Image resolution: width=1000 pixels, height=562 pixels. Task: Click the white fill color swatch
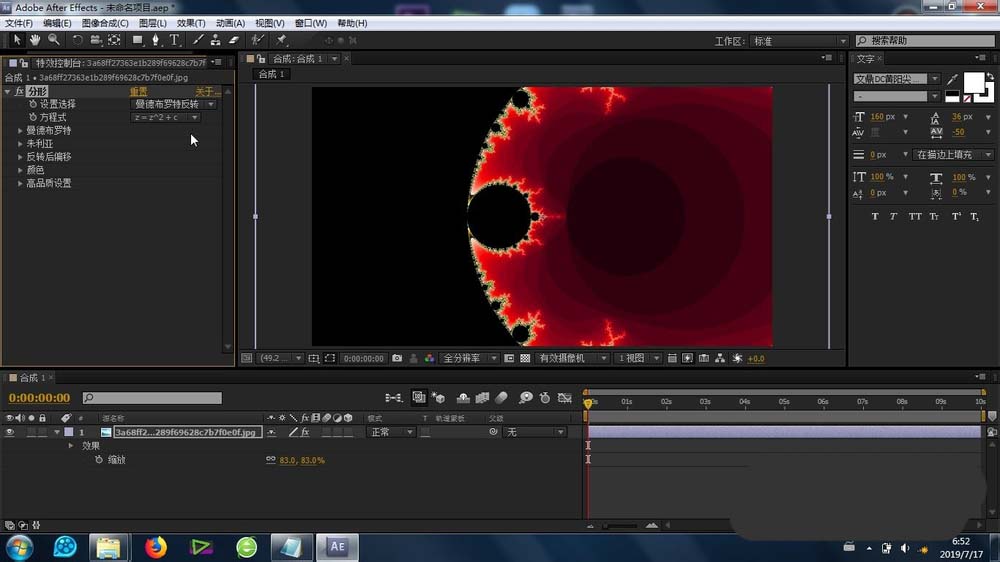972,82
